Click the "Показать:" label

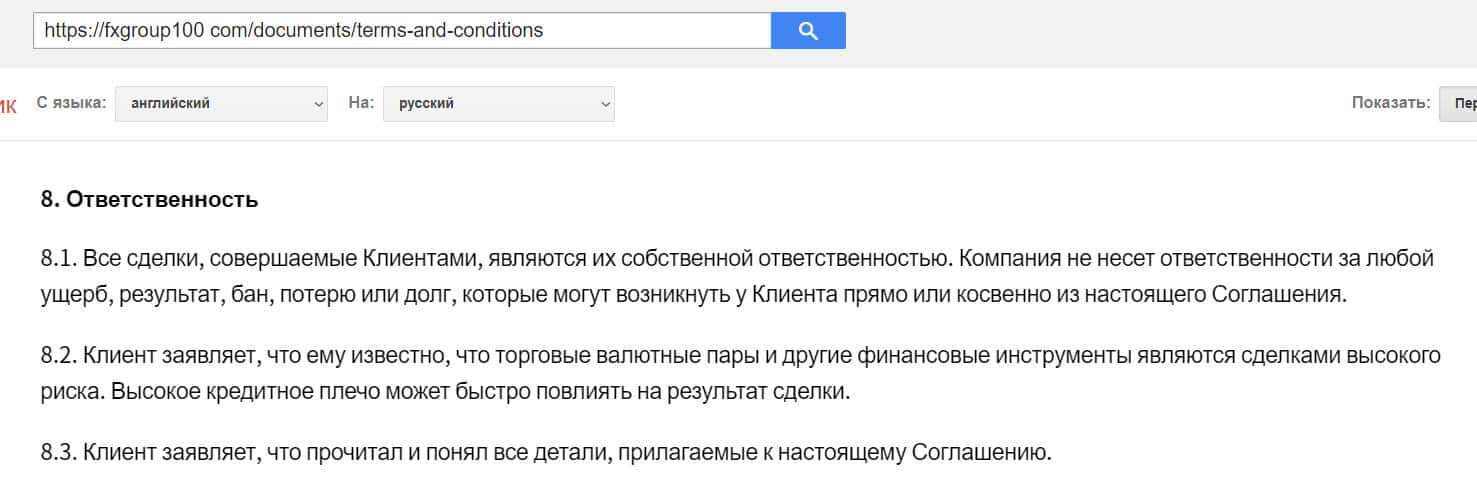coord(1391,102)
